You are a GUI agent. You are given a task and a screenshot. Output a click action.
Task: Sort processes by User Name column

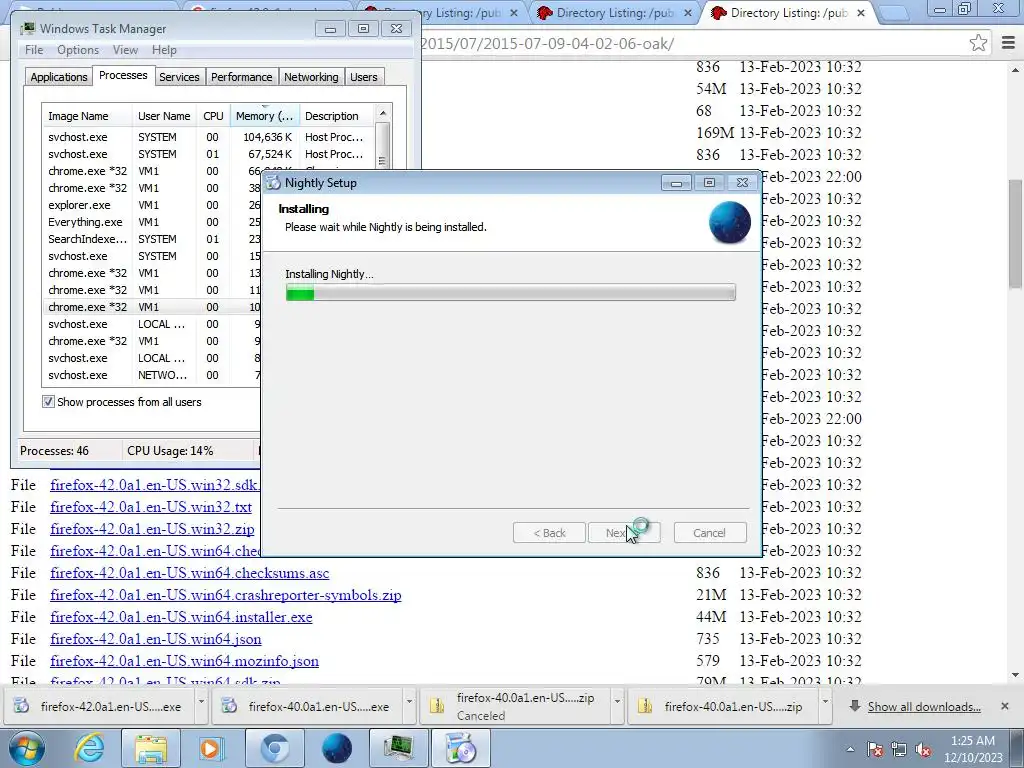164,116
